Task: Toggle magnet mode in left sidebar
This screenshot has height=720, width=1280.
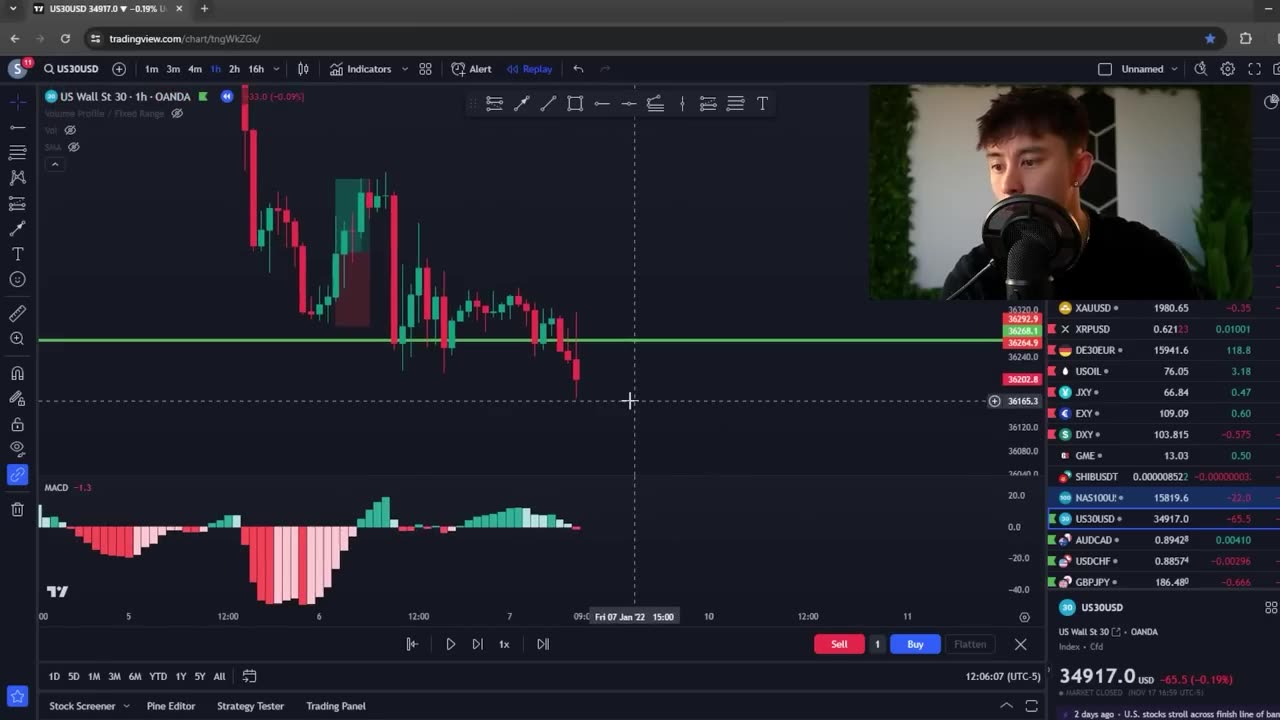Action: coord(17,373)
